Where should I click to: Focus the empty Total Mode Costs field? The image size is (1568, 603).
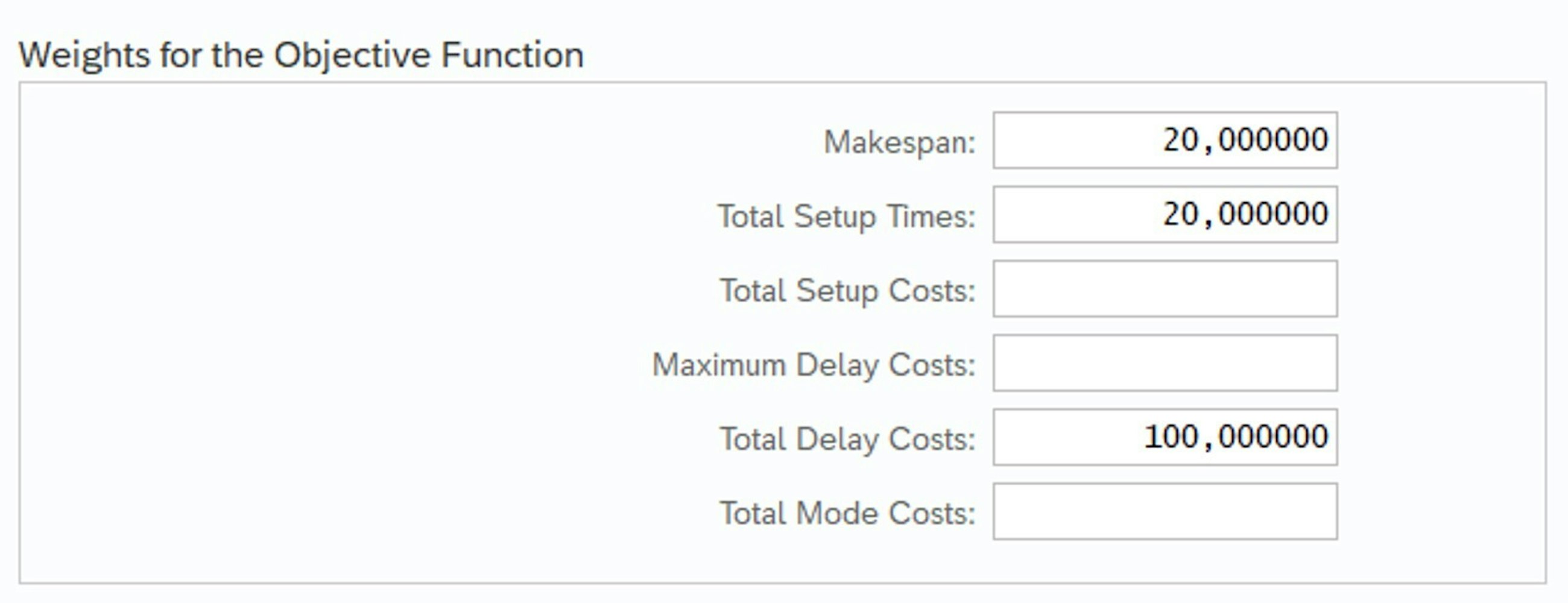[x=1164, y=511]
